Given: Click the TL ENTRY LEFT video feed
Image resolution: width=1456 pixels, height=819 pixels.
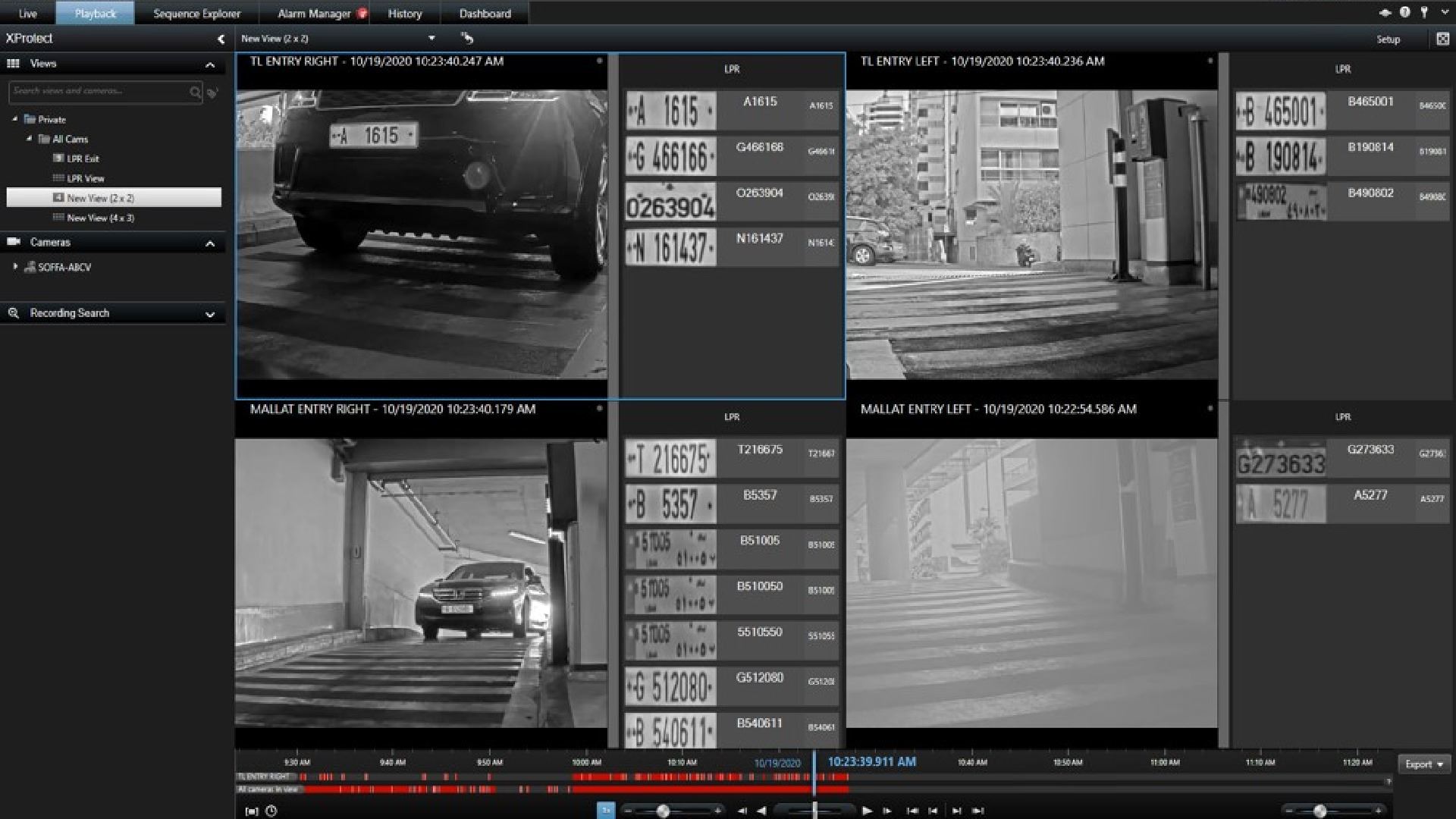Looking at the screenshot, I should pos(1031,234).
